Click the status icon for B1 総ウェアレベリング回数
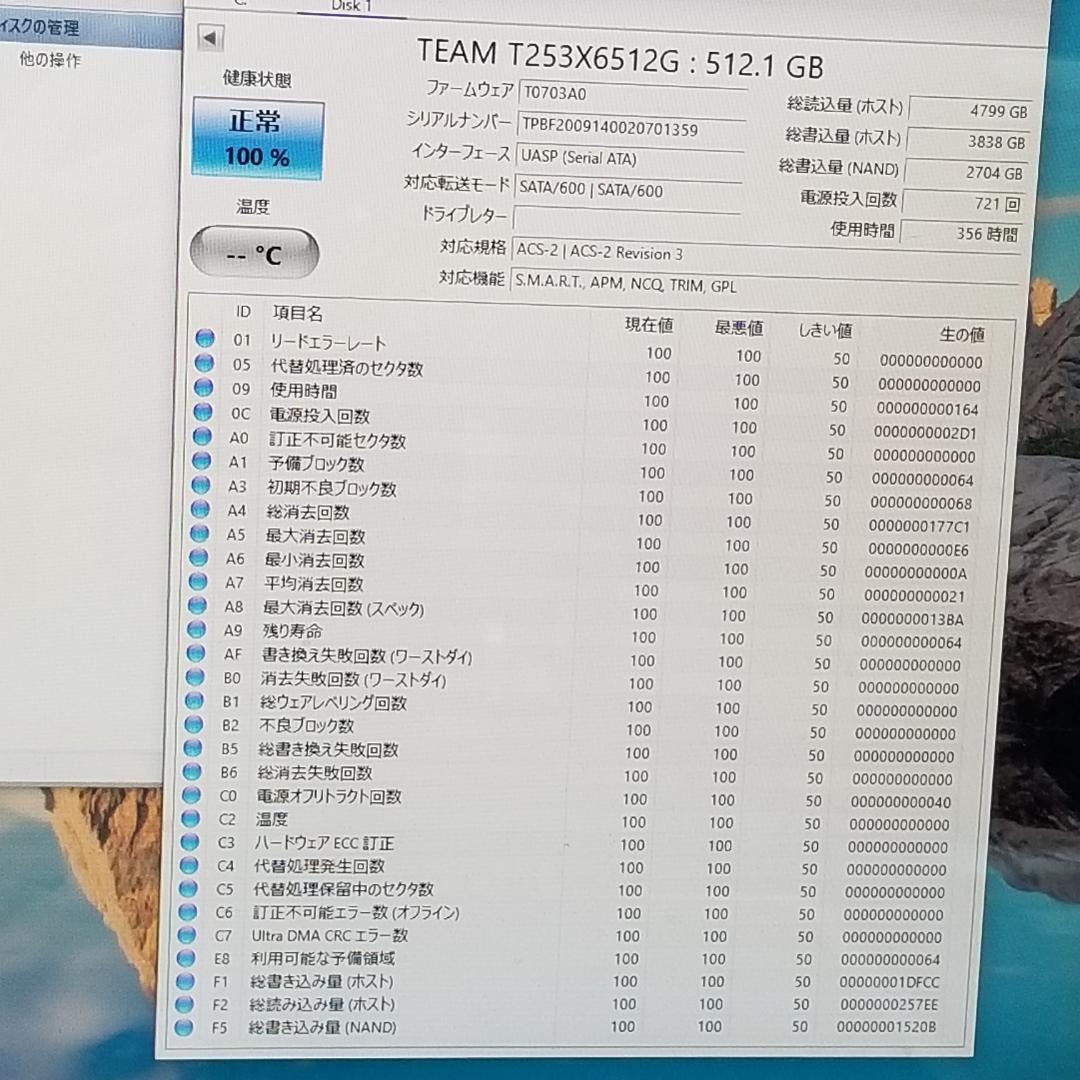This screenshot has width=1080, height=1080. 194,701
